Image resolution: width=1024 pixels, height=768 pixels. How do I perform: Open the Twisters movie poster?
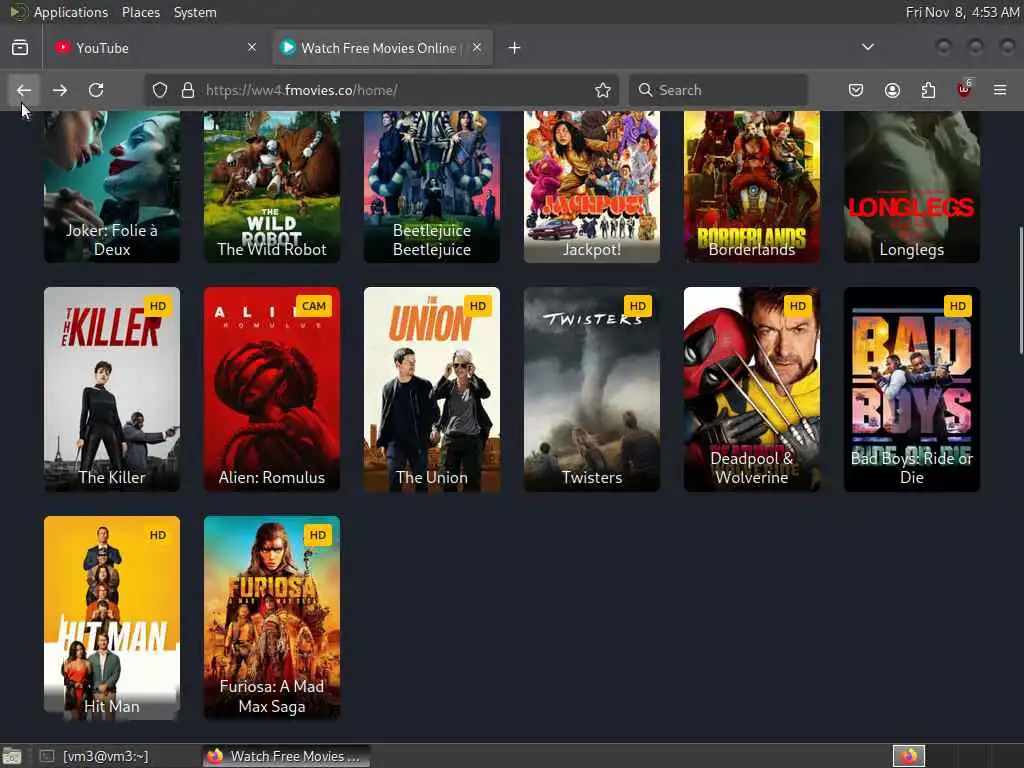point(592,389)
